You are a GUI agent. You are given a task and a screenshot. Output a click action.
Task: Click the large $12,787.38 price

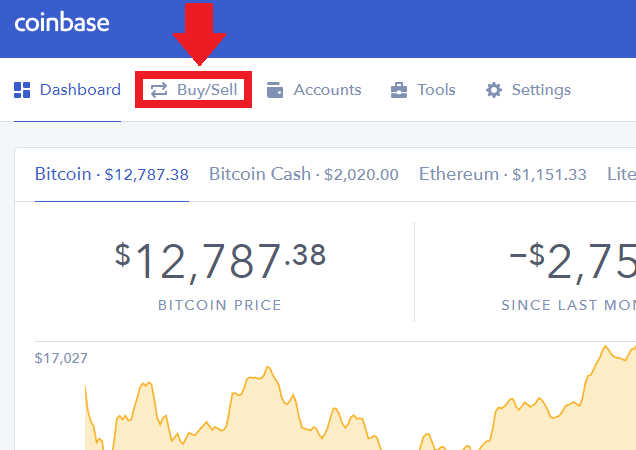220,262
